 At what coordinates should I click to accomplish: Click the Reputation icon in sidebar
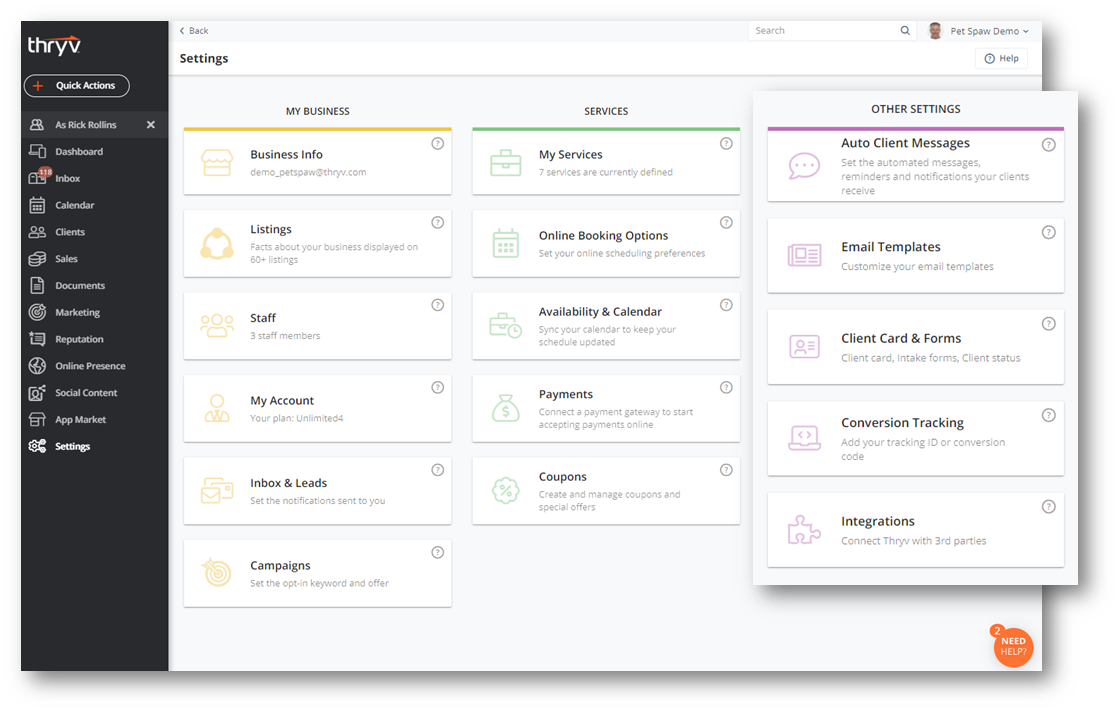37,339
